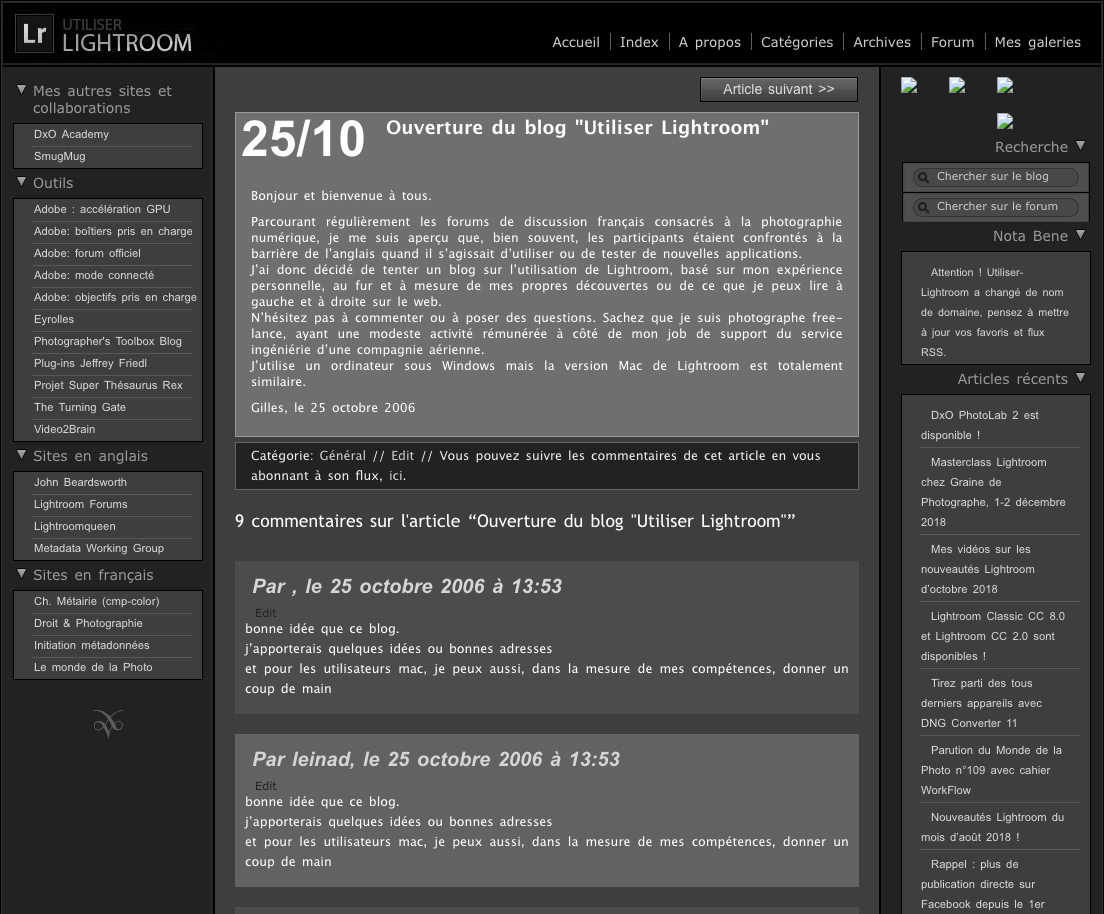Viewport: 1104px width, 914px height.
Task: Click the decorative flourish icon under sidebar
Action: click(x=108, y=723)
